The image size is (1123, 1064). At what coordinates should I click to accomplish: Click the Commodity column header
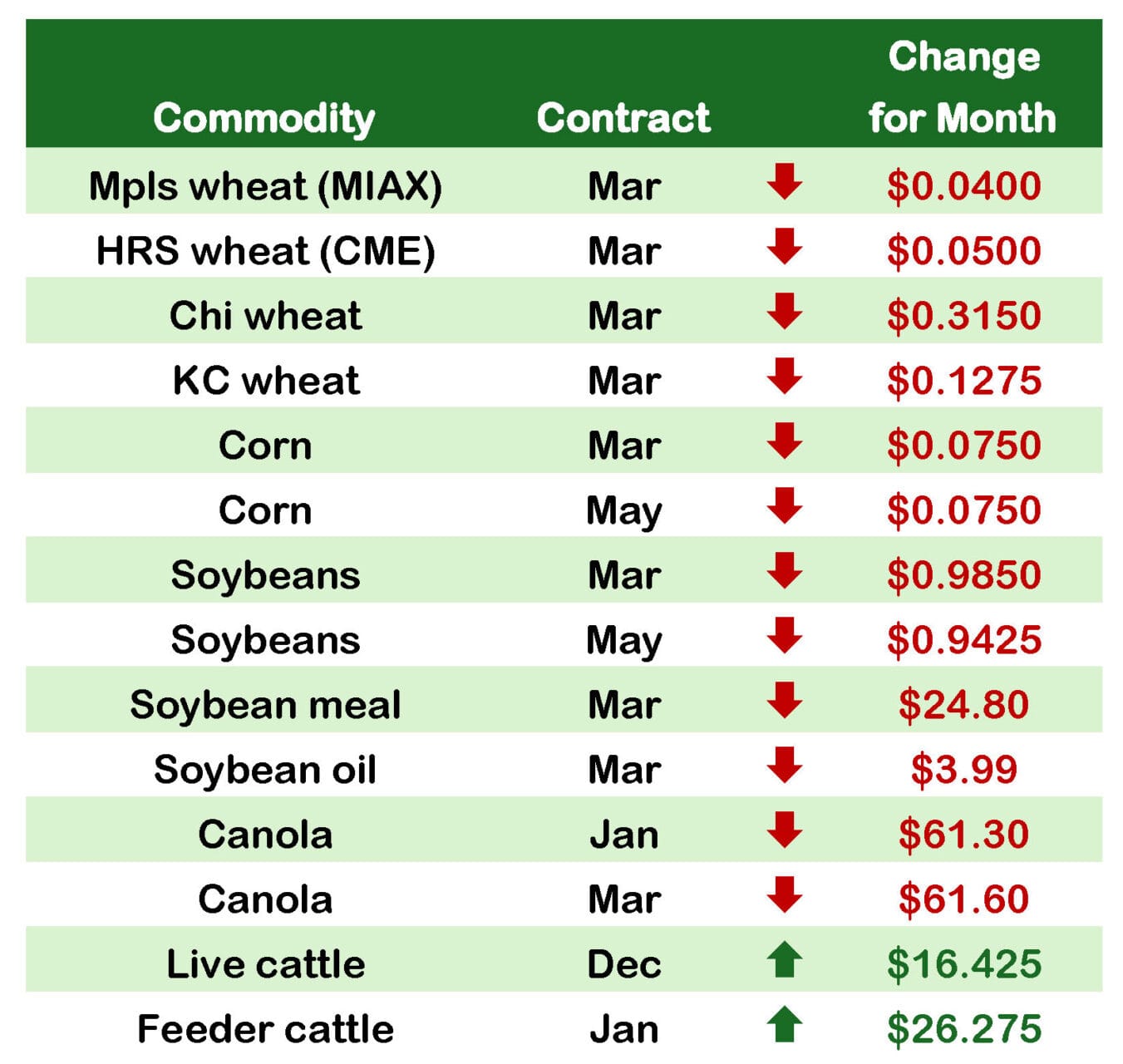click(x=264, y=118)
